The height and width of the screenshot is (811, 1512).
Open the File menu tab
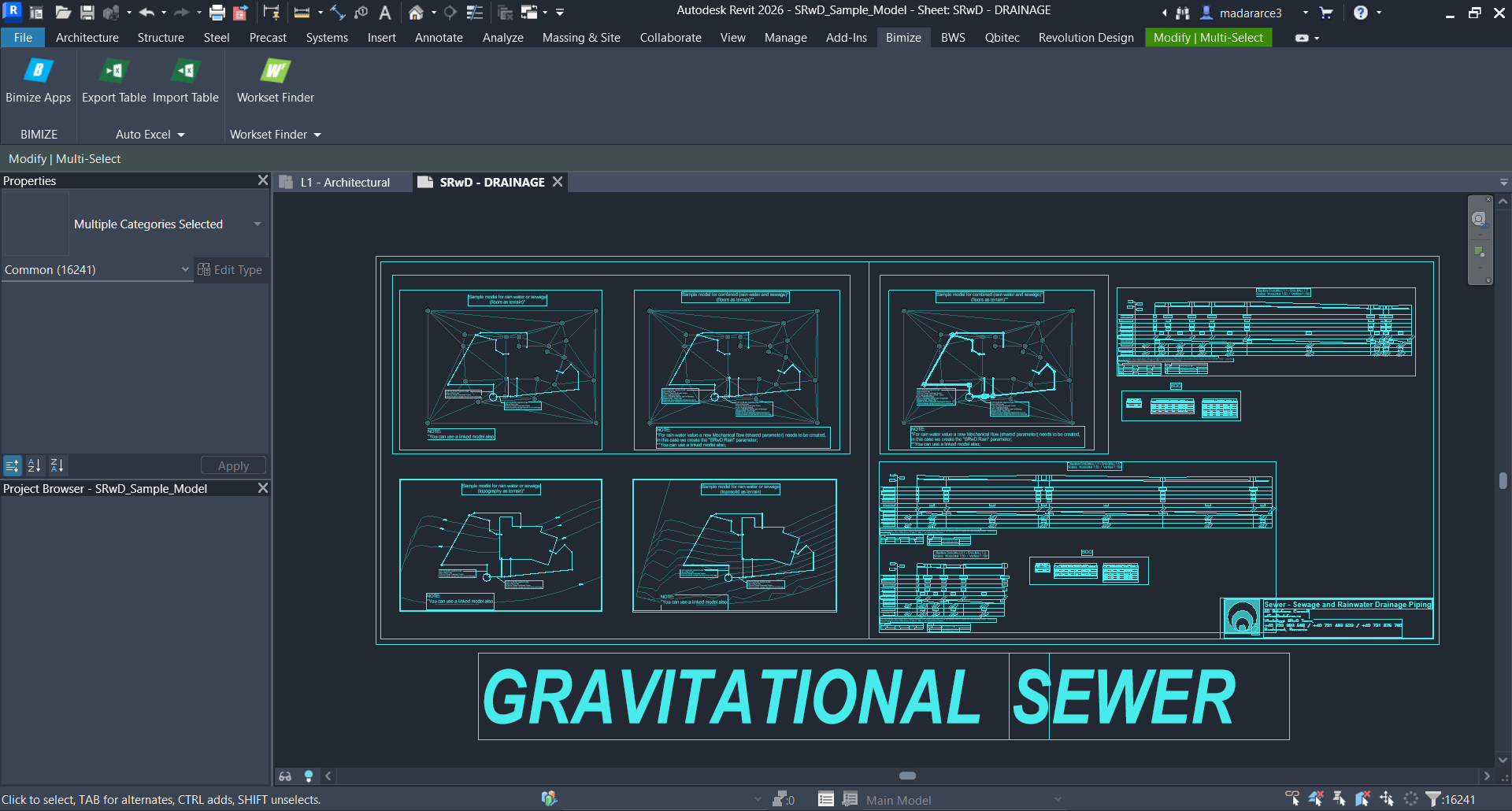24,38
